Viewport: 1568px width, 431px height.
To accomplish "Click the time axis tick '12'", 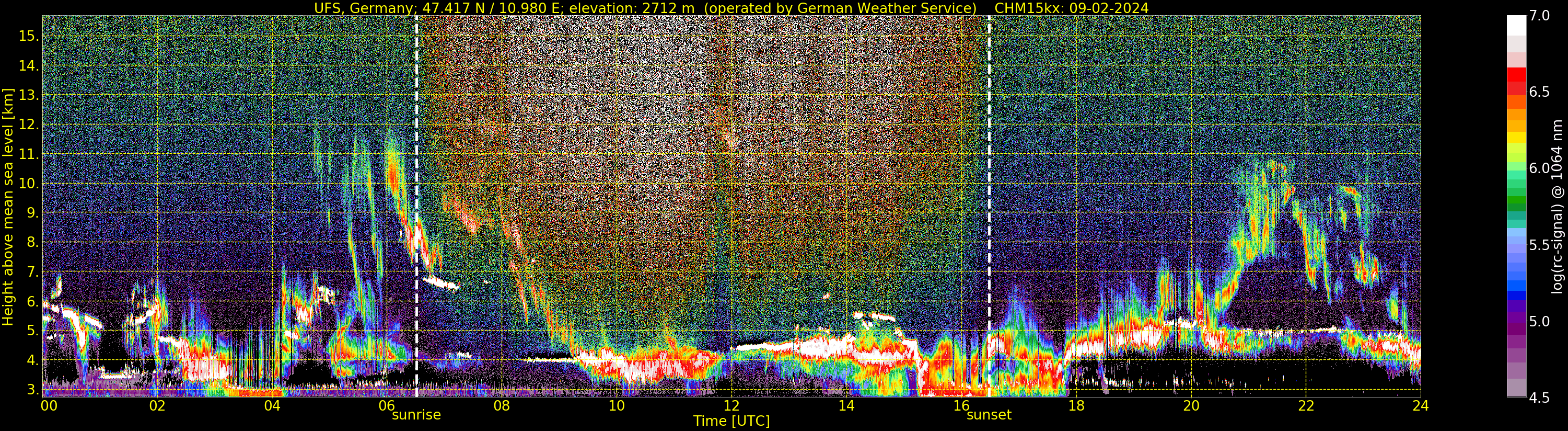I will click(731, 406).
